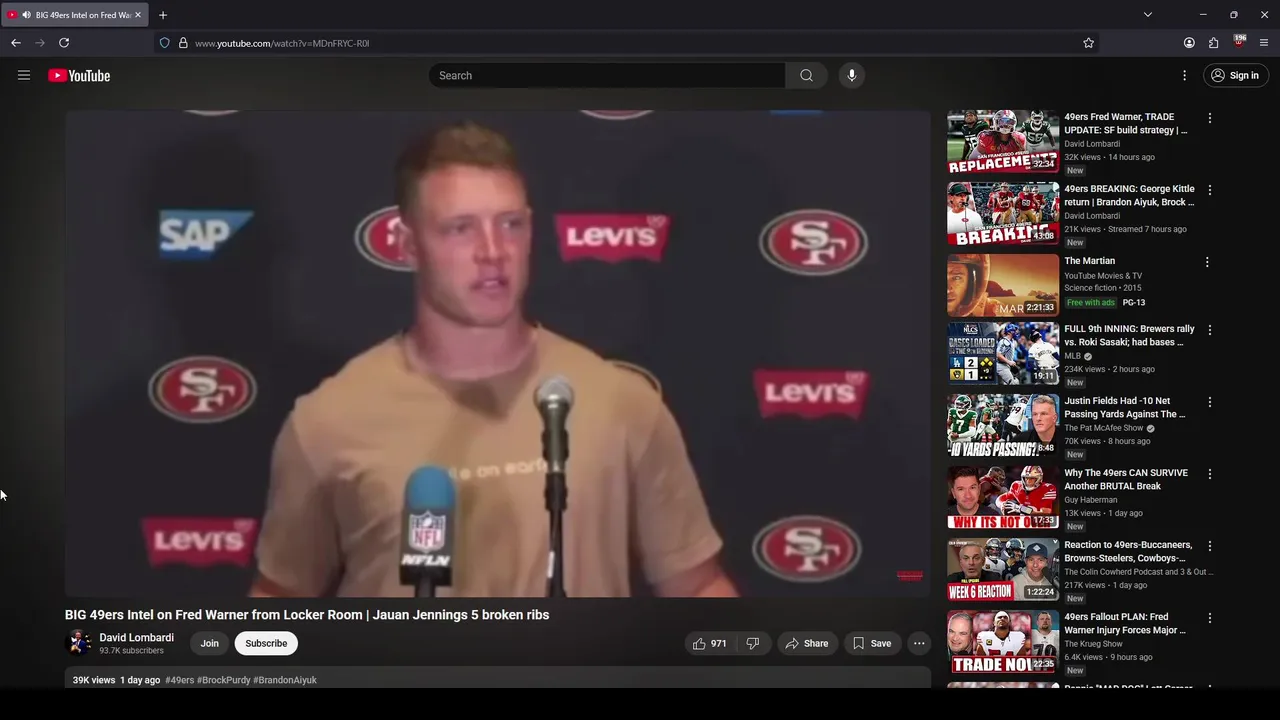This screenshot has width=1280, height=720.
Task: Close the BIG 49ers Intel tab
Action: tap(138, 15)
